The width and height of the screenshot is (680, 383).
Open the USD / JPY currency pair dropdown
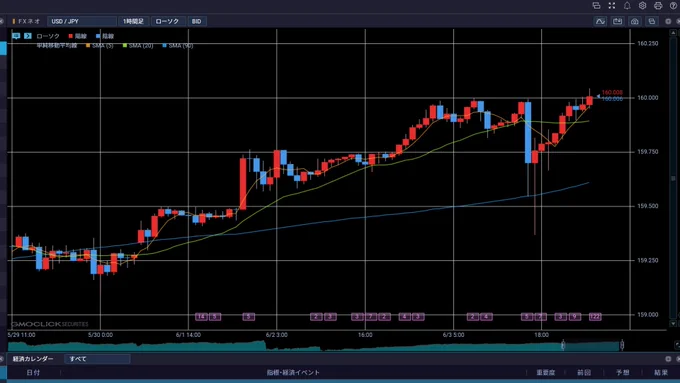tap(82, 21)
